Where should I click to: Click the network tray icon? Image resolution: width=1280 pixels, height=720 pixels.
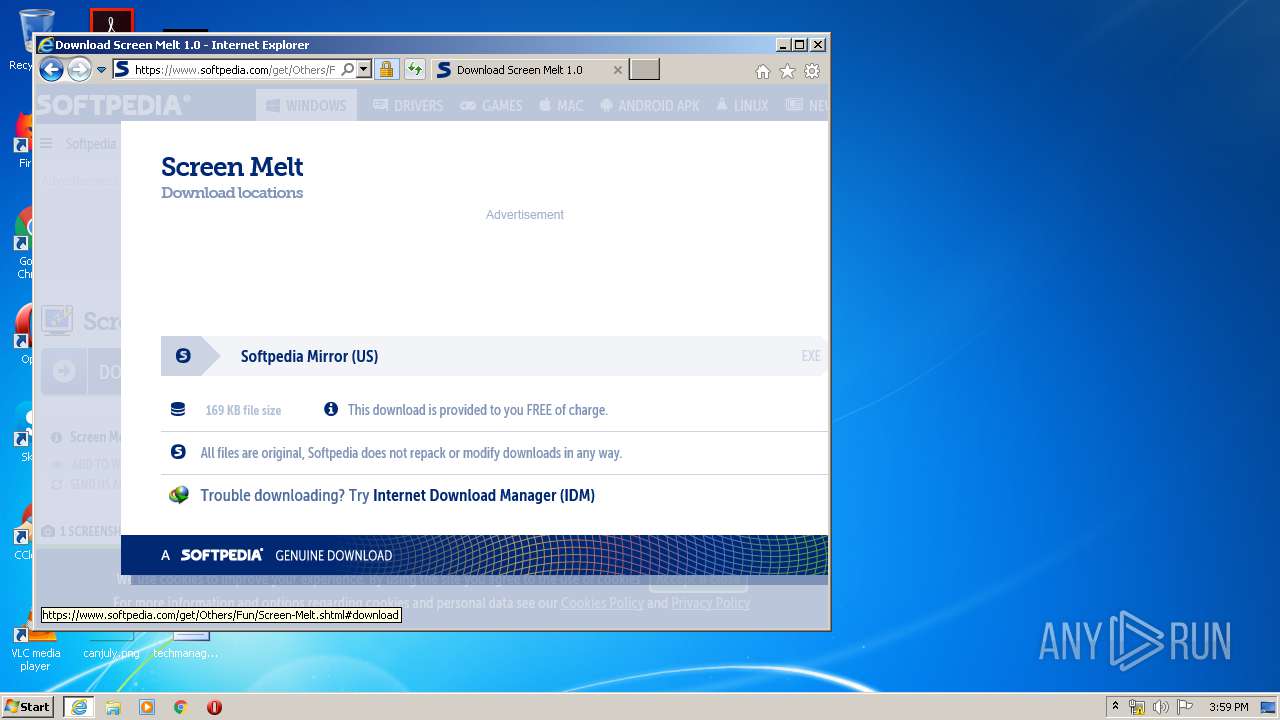coord(1137,707)
